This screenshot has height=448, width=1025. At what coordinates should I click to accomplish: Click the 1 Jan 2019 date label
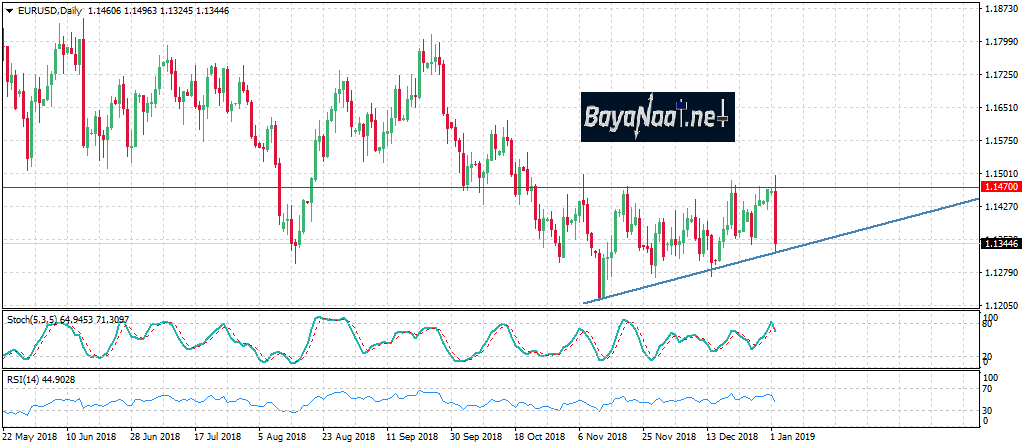[793, 437]
